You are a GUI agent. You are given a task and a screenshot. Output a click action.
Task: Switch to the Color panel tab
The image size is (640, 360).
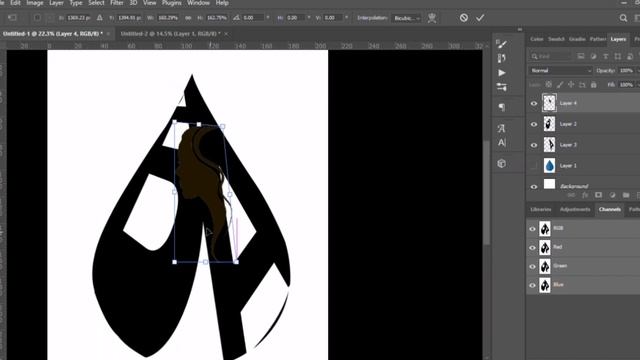(536, 39)
